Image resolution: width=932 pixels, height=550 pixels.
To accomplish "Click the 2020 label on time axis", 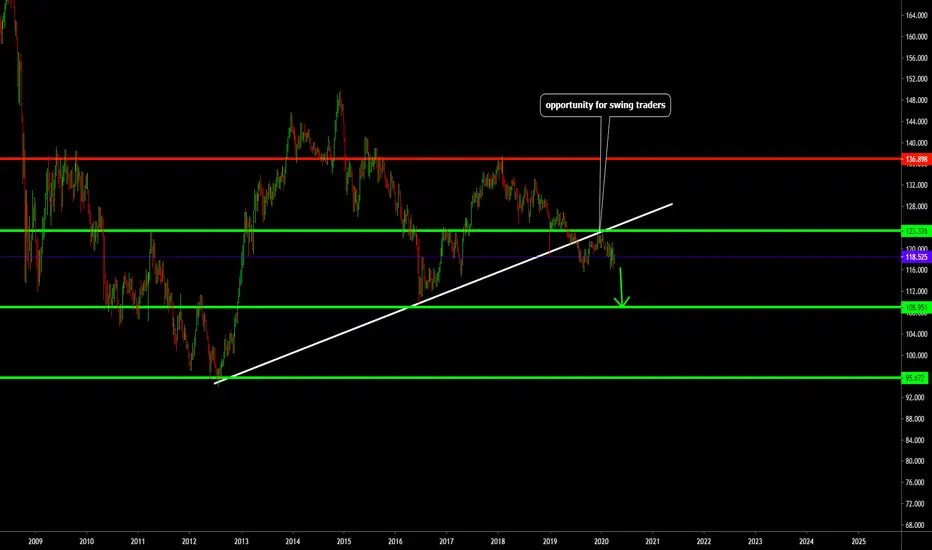I will coord(601,541).
